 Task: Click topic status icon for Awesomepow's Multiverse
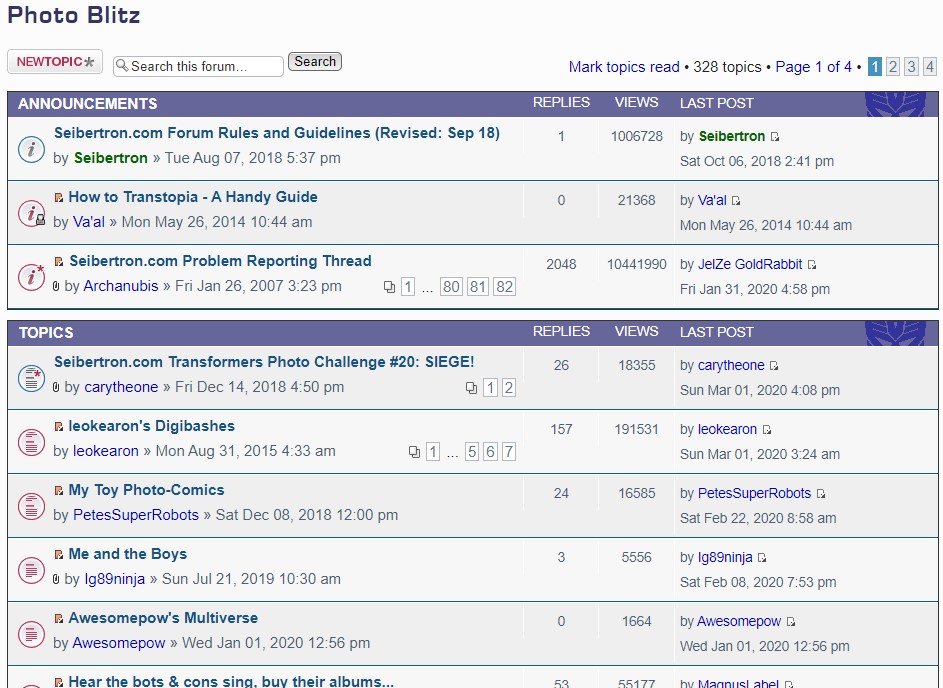point(31,634)
